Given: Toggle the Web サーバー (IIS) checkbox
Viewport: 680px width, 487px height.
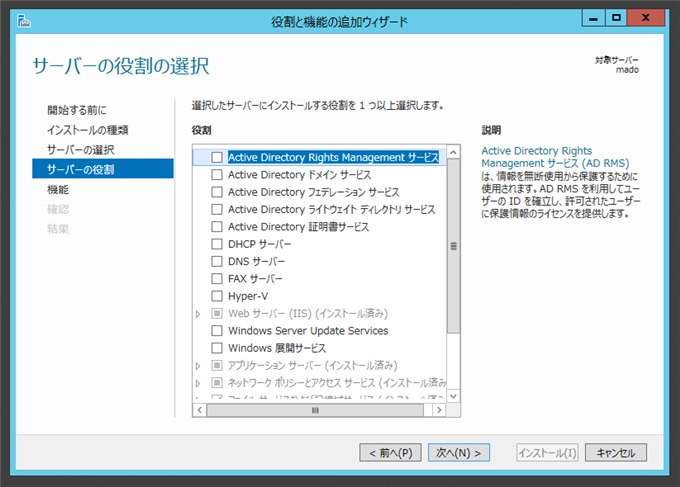Looking at the screenshot, I should click(x=217, y=313).
